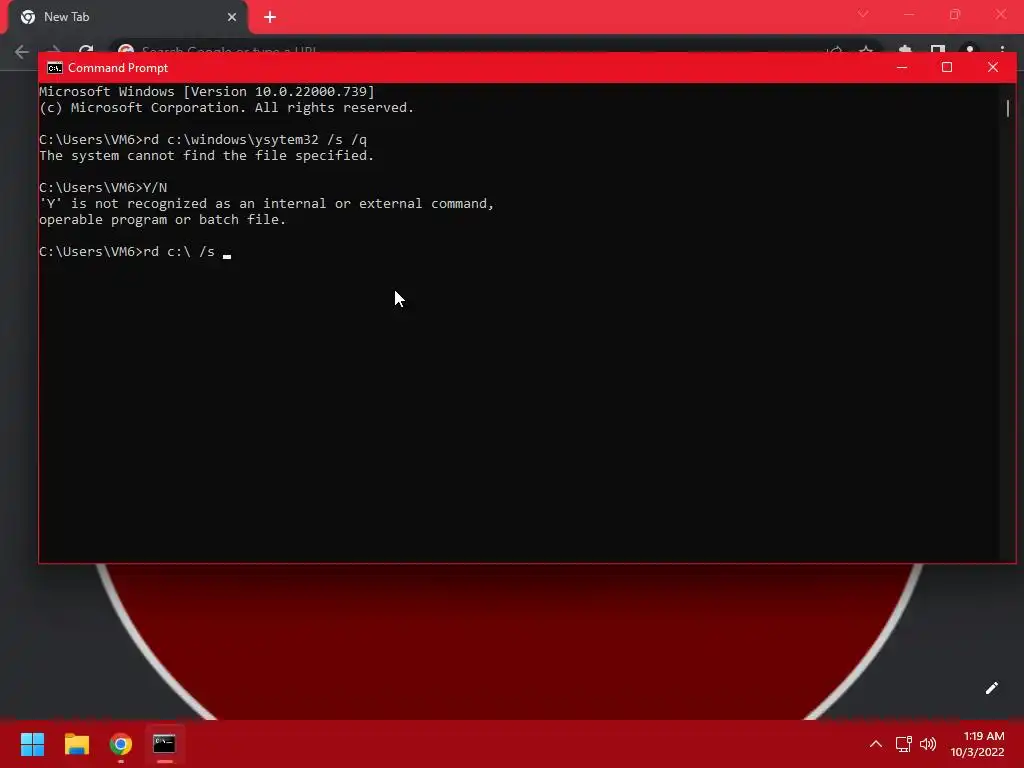The height and width of the screenshot is (768, 1024).
Task: Open the Windows Start menu
Action: pos(32,744)
